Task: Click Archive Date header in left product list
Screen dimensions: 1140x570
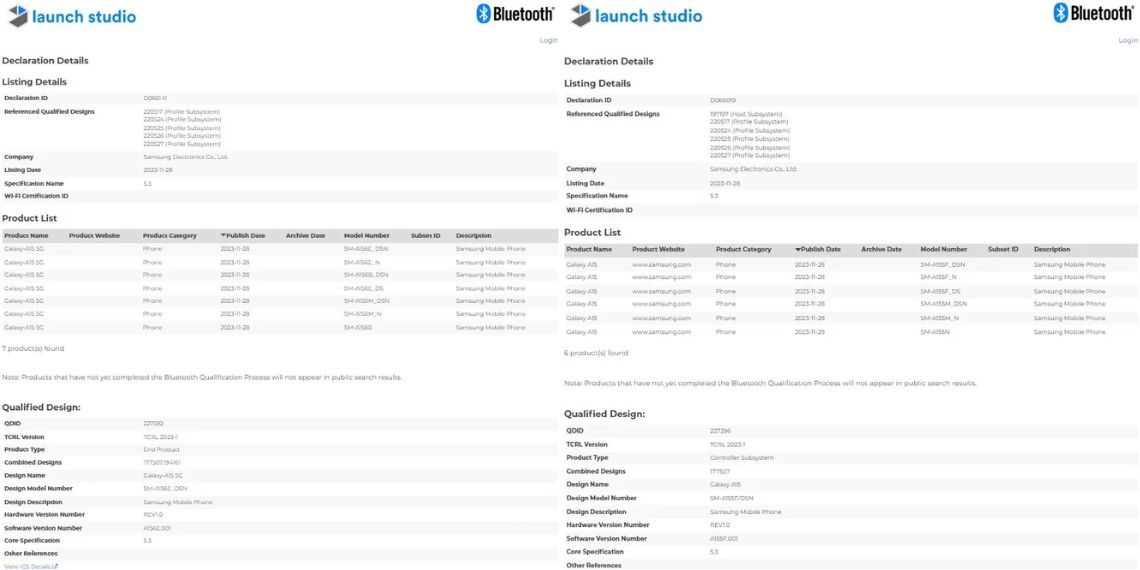Action: 305,236
